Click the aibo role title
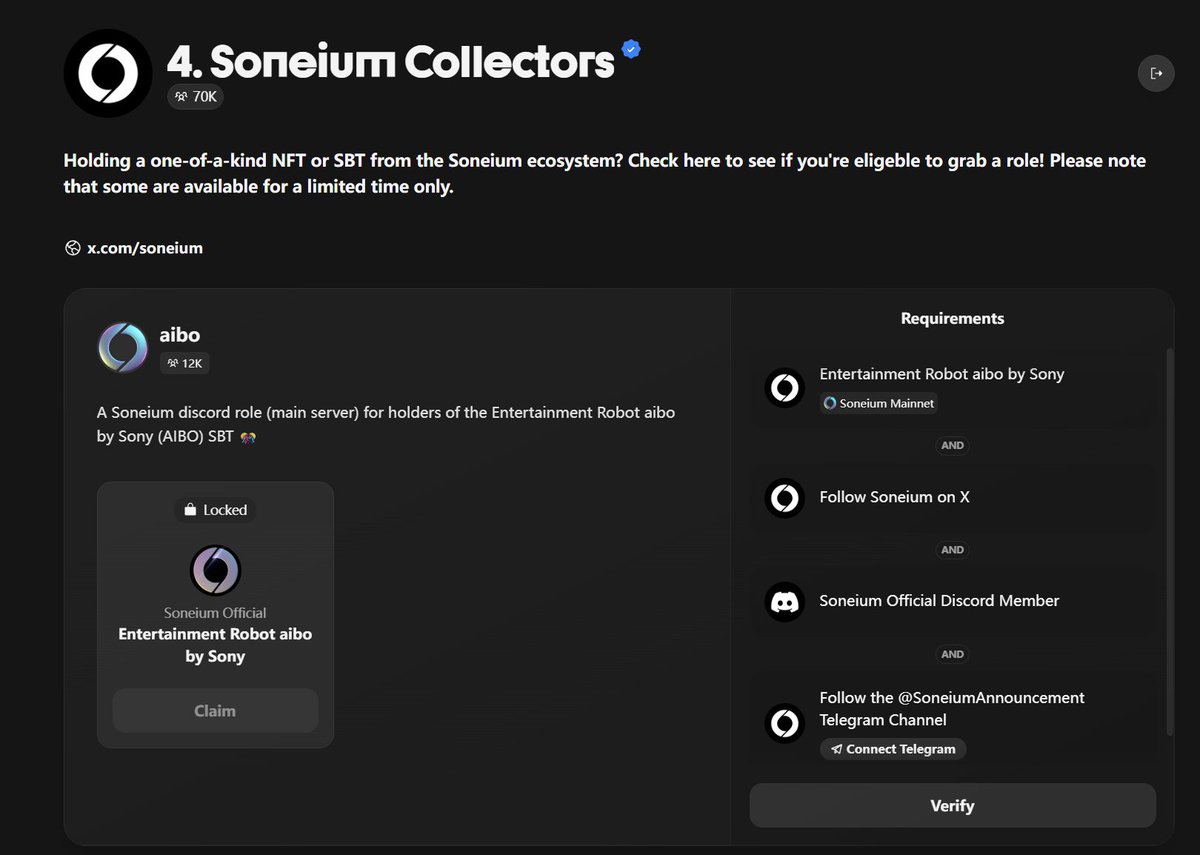 tap(180, 335)
